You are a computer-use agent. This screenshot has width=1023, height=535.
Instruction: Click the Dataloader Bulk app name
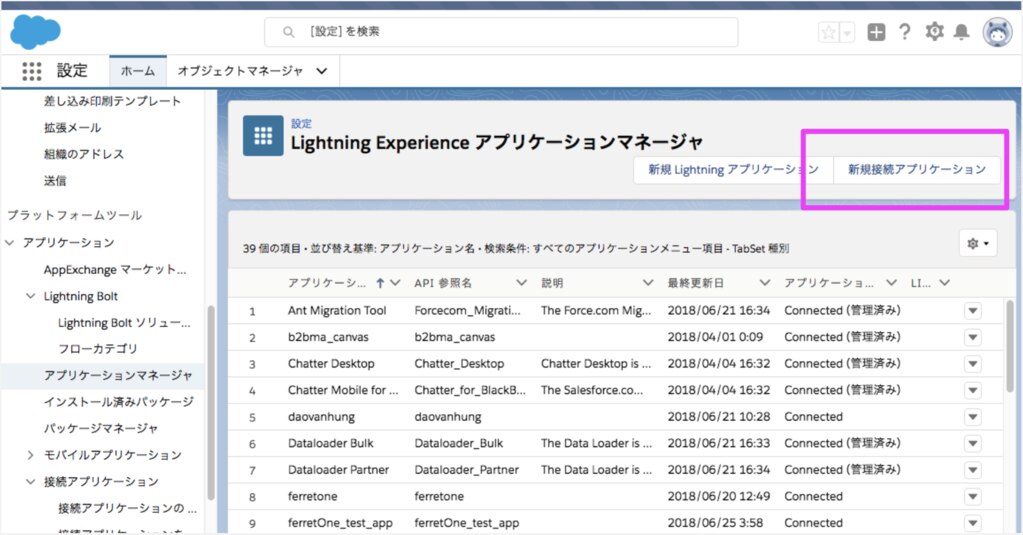coord(331,444)
